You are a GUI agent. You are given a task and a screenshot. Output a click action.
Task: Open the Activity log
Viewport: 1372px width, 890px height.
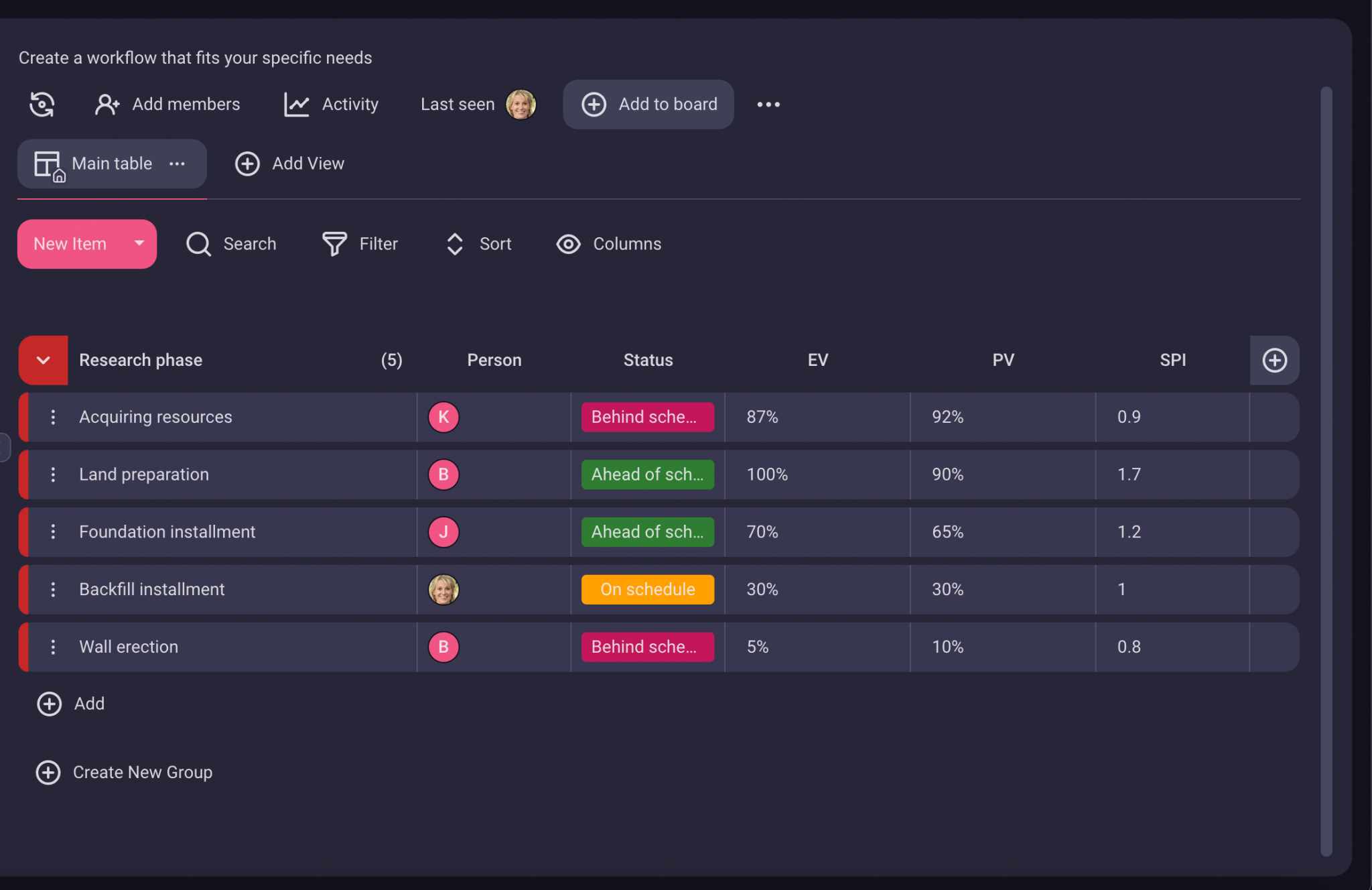331,105
